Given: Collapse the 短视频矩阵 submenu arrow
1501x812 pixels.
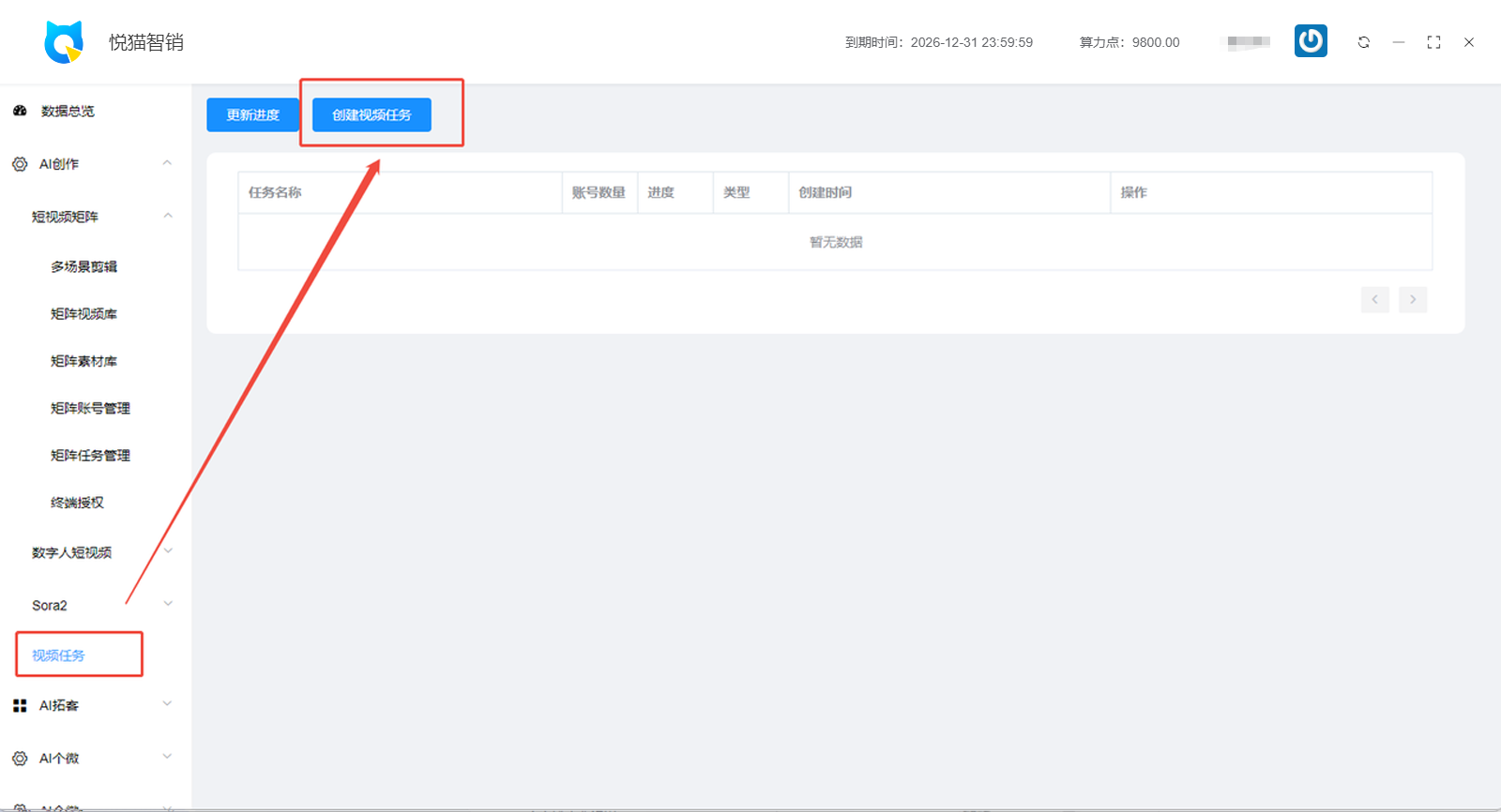Looking at the screenshot, I should pyautogui.click(x=168, y=216).
